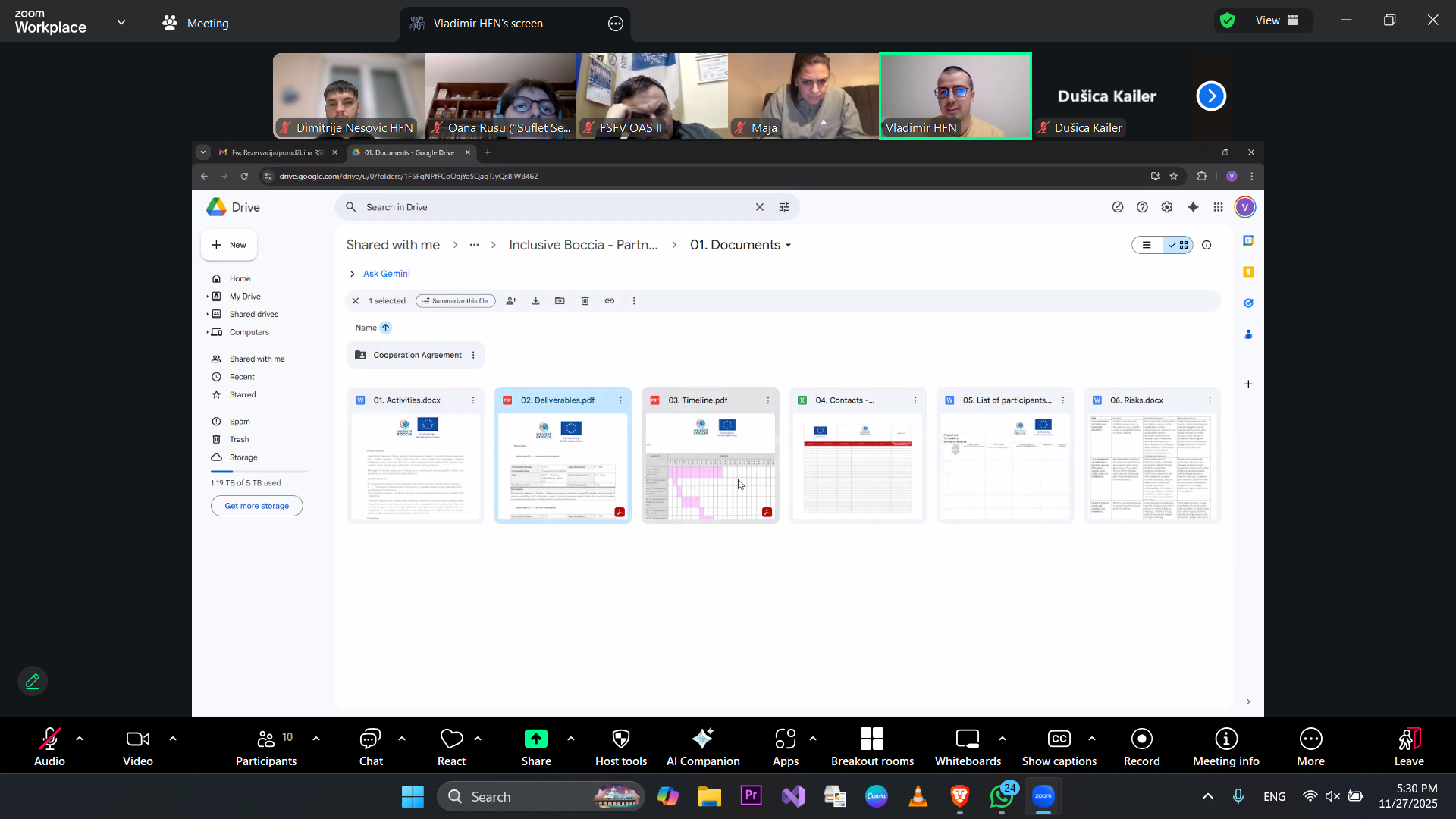Open the Chat panel

371,739
